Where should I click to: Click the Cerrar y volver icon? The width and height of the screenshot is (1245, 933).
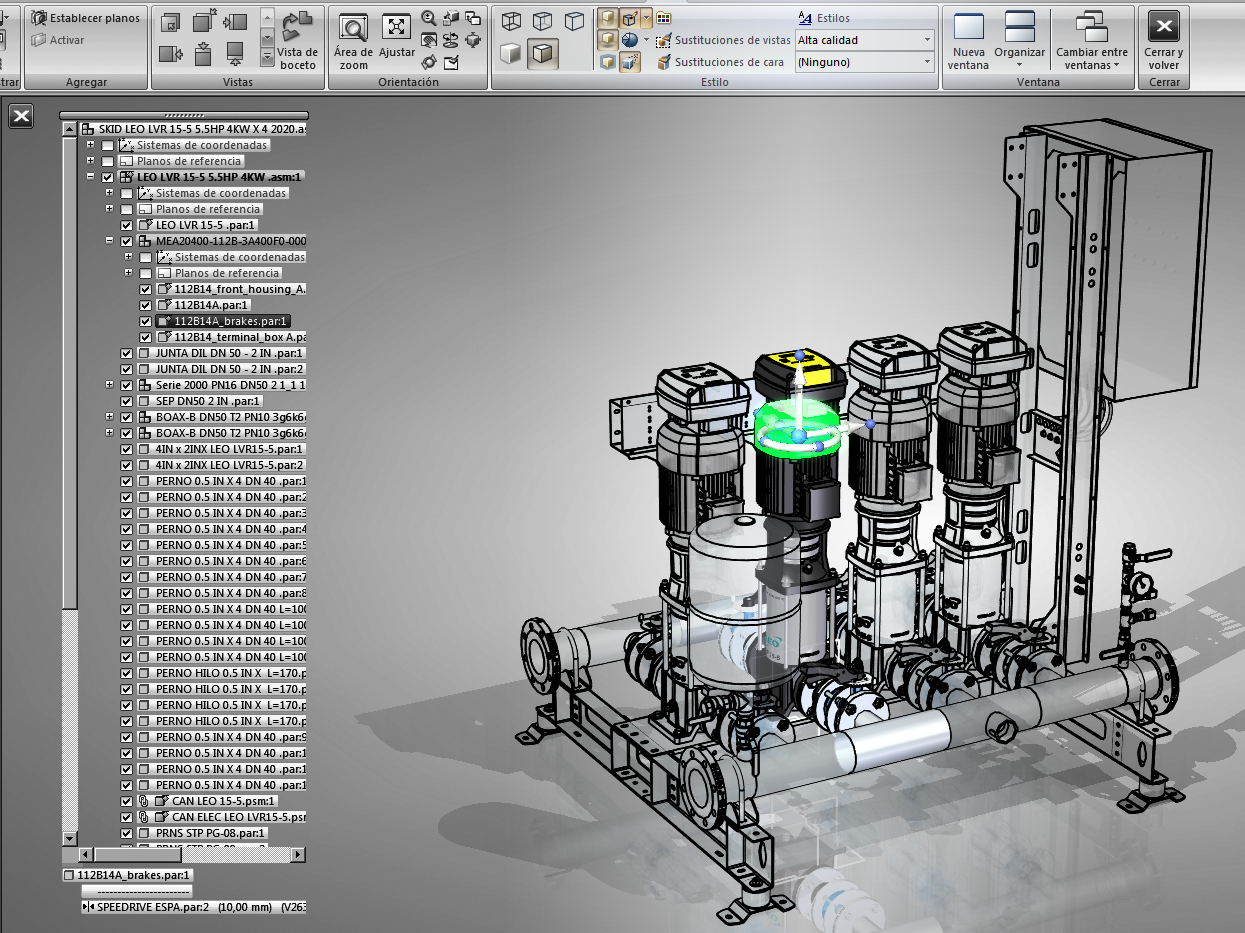pos(1163,26)
